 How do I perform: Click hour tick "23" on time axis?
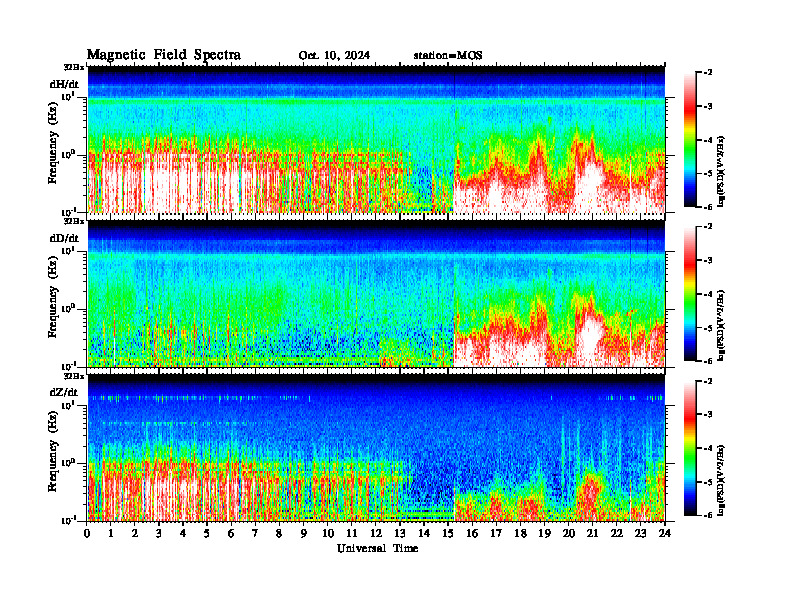640,534
